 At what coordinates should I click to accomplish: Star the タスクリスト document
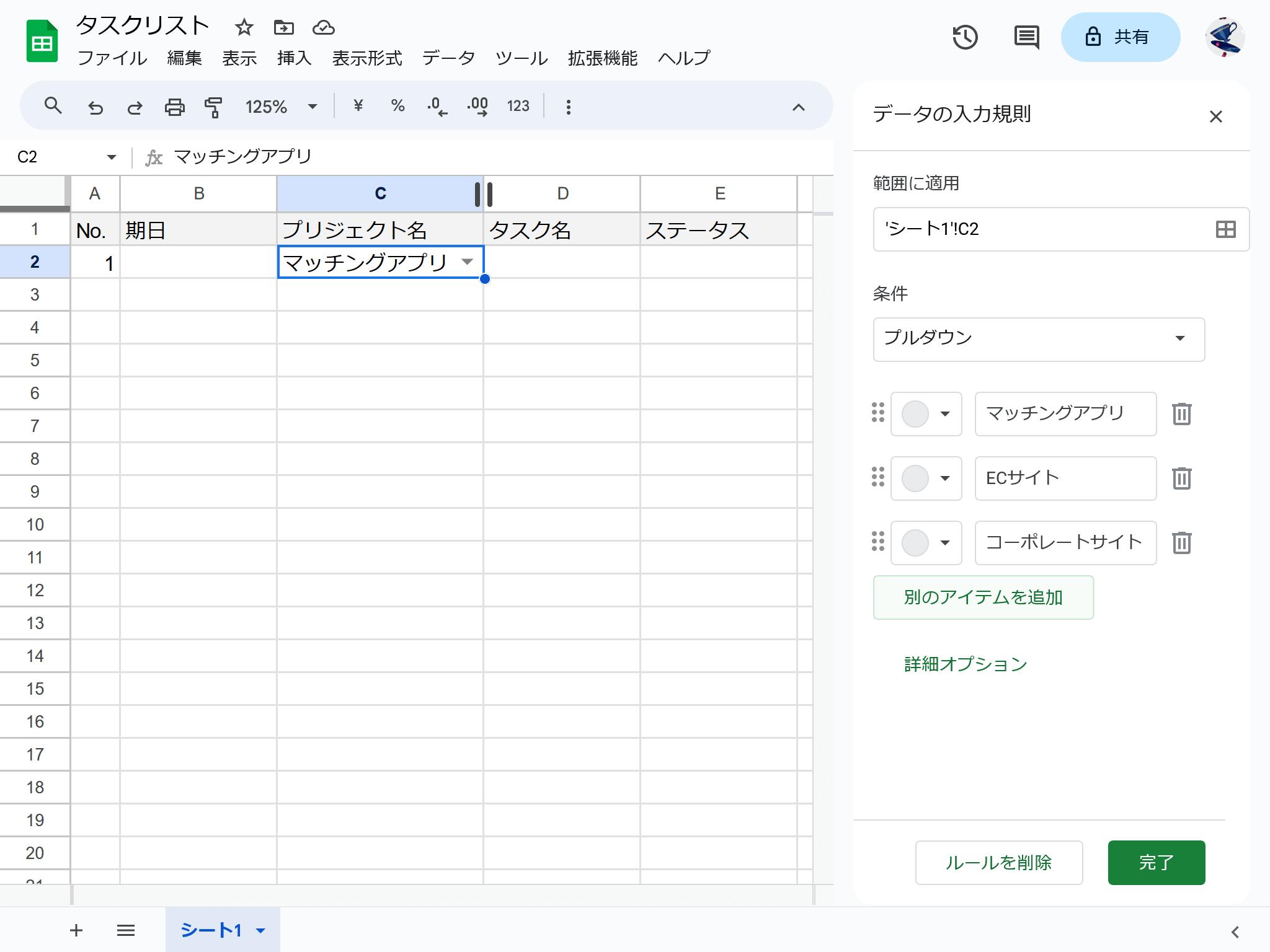[244, 27]
